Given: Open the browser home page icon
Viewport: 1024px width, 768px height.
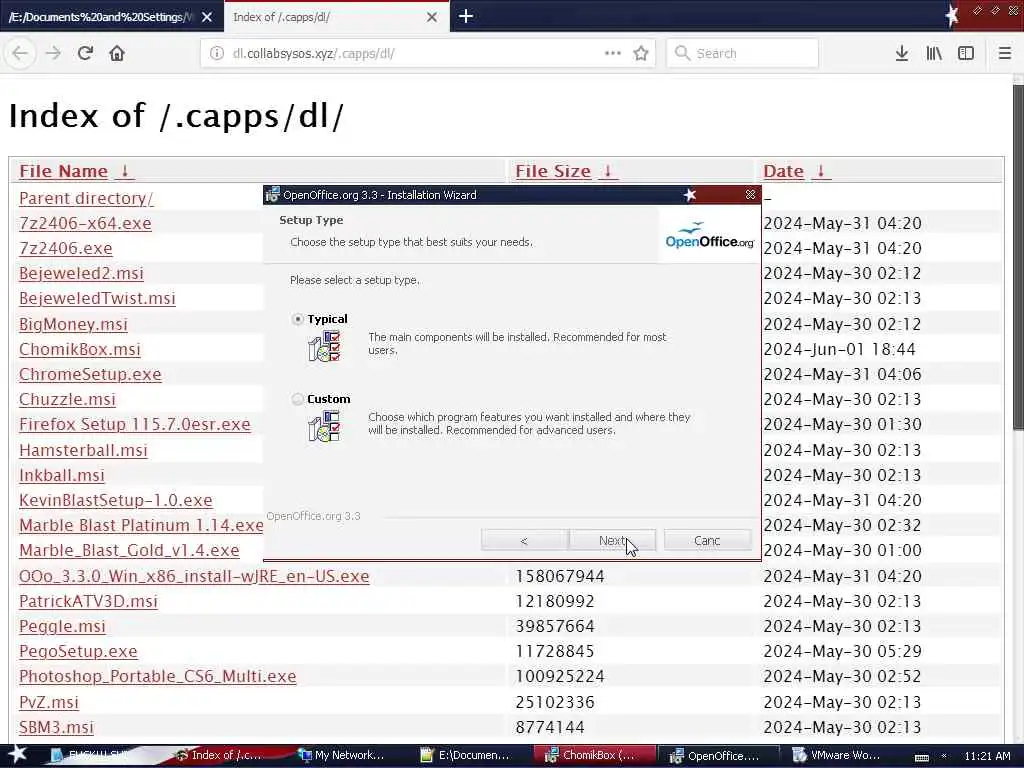Looking at the screenshot, I should (x=117, y=53).
